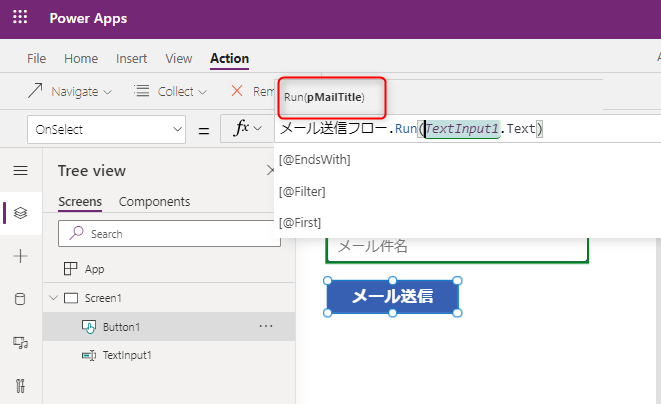The width and height of the screenshot is (661, 404).
Task: Select the Screens tab in Tree view
Action: tap(80, 202)
